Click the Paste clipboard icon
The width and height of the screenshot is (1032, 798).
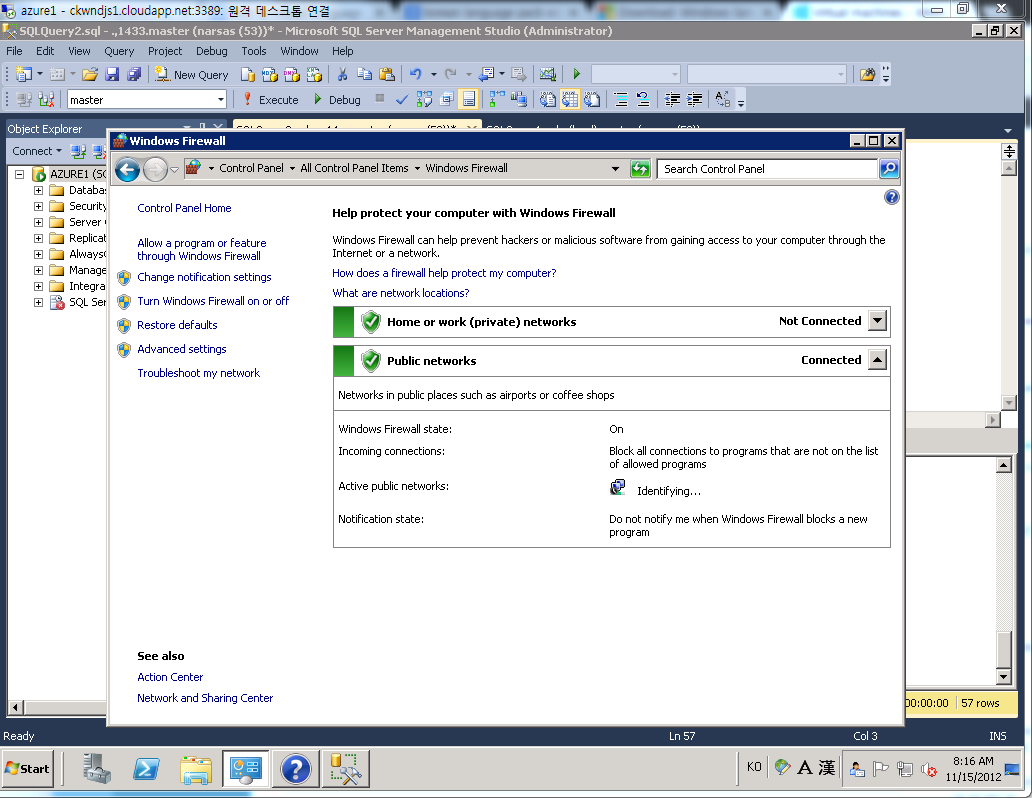coord(387,74)
